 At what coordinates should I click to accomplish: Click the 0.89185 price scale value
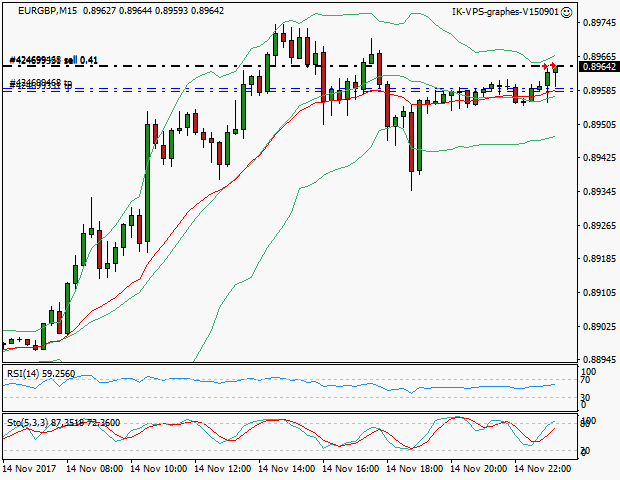tap(599, 259)
